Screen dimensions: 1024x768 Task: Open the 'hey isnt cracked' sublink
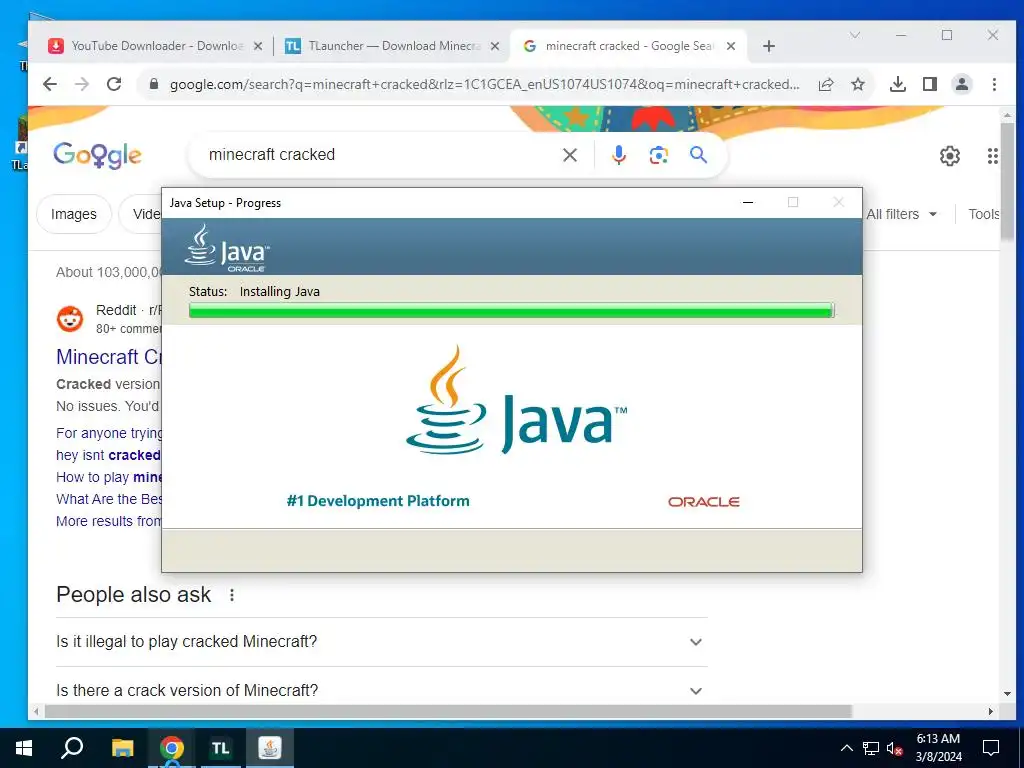[108, 455]
